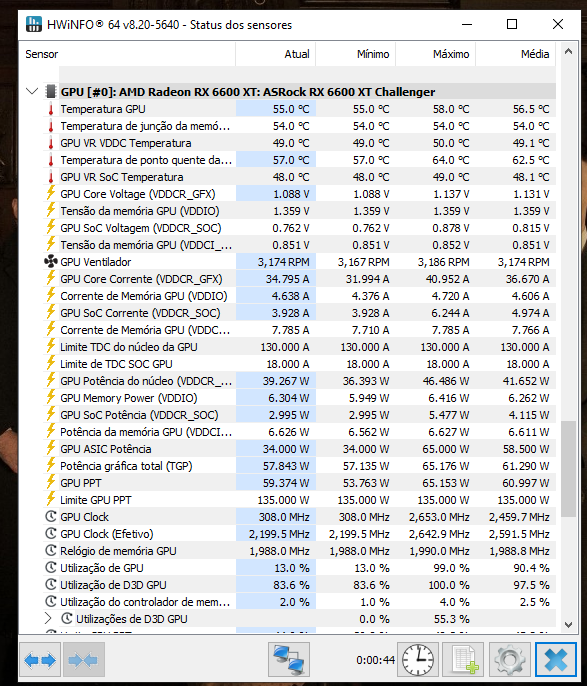The width and height of the screenshot is (587, 686).
Task: Click lightning icon of GPU Core Corrente row
Action: pos(51,278)
